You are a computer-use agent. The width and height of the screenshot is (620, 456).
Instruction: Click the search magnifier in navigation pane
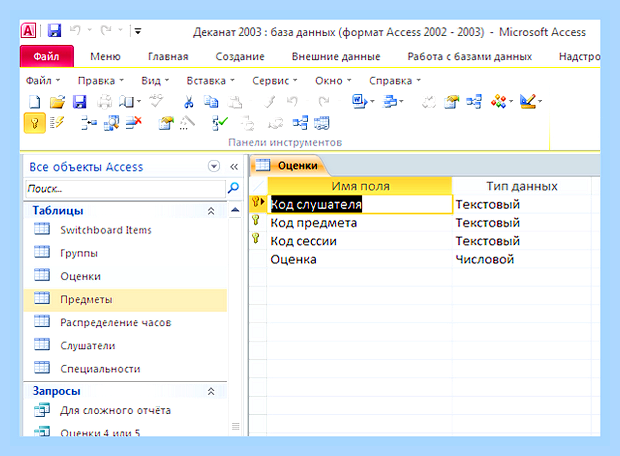coord(234,187)
